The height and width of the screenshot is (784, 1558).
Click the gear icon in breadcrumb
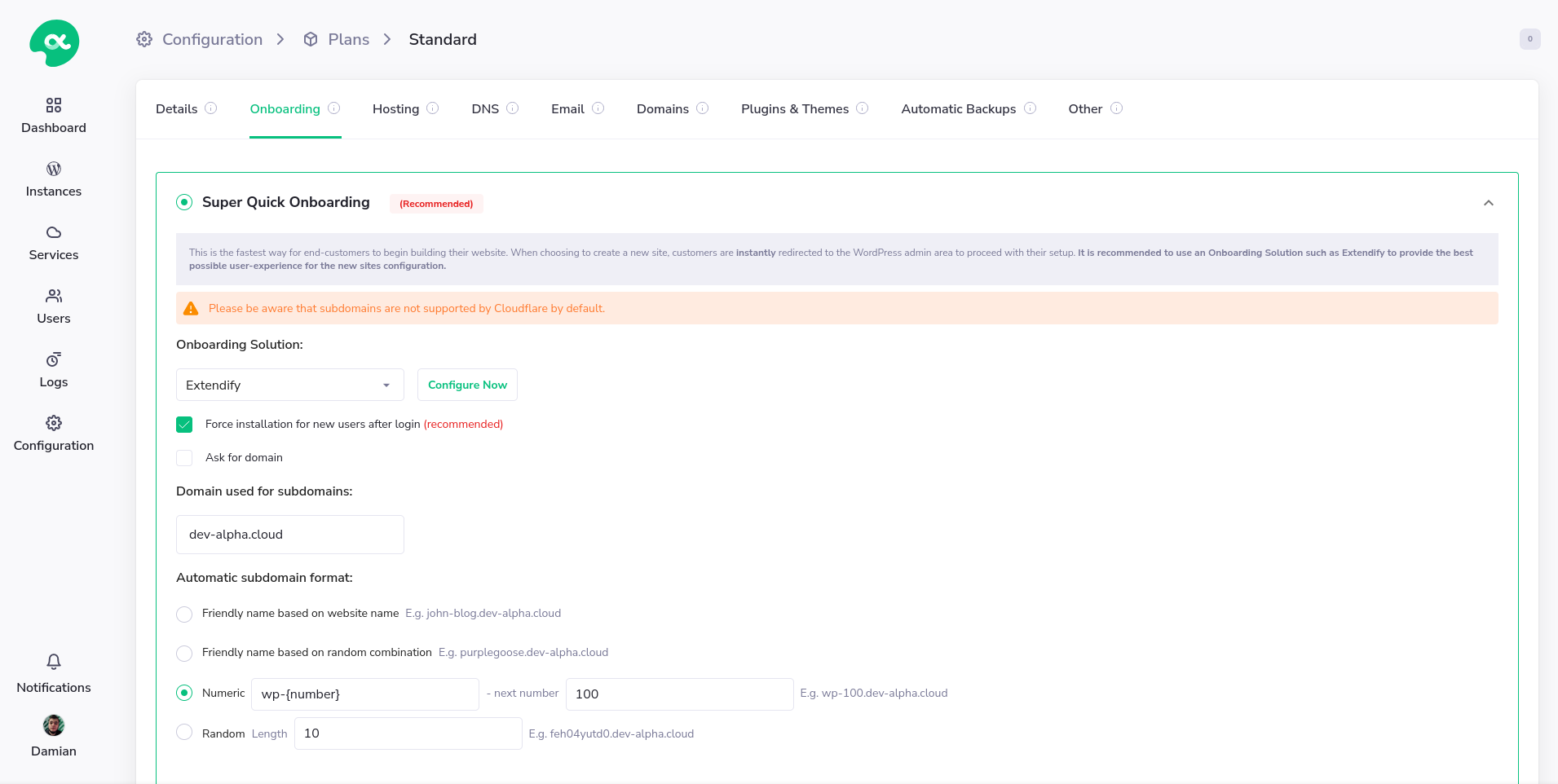point(144,39)
